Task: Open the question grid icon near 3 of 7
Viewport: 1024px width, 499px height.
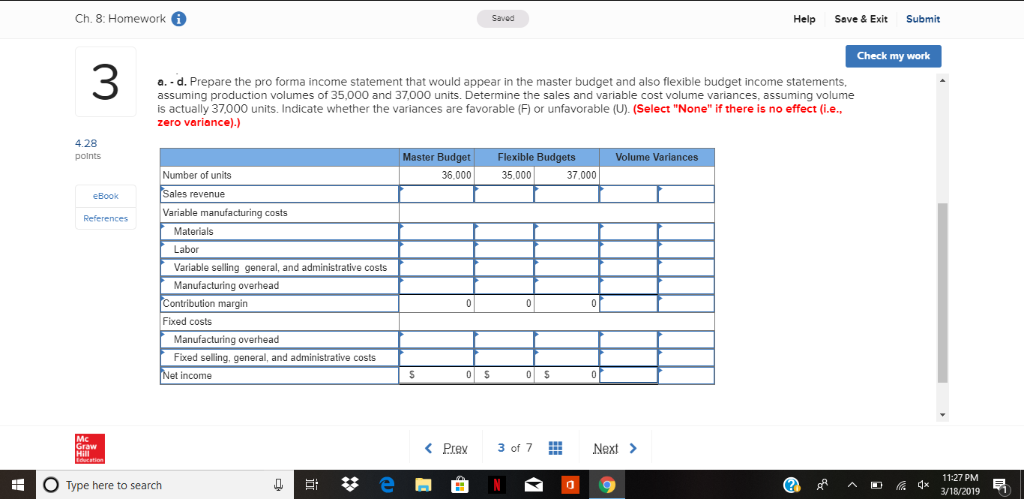Action: click(555, 448)
